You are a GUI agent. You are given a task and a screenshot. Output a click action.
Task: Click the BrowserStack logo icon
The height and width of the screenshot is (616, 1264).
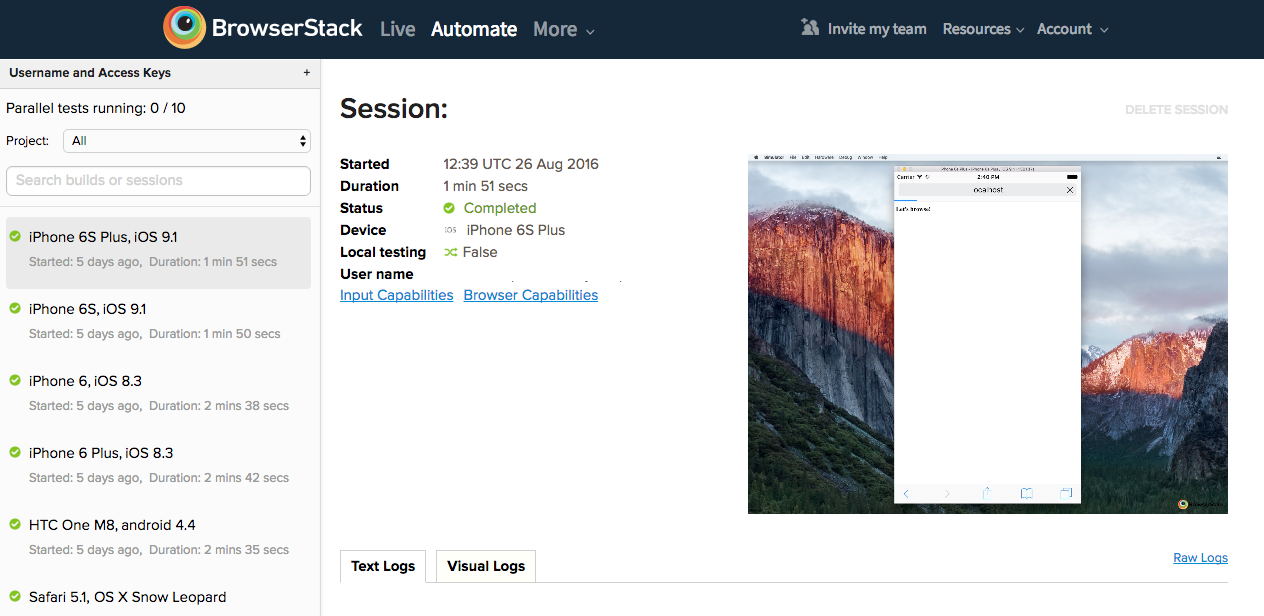coord(185,28)
